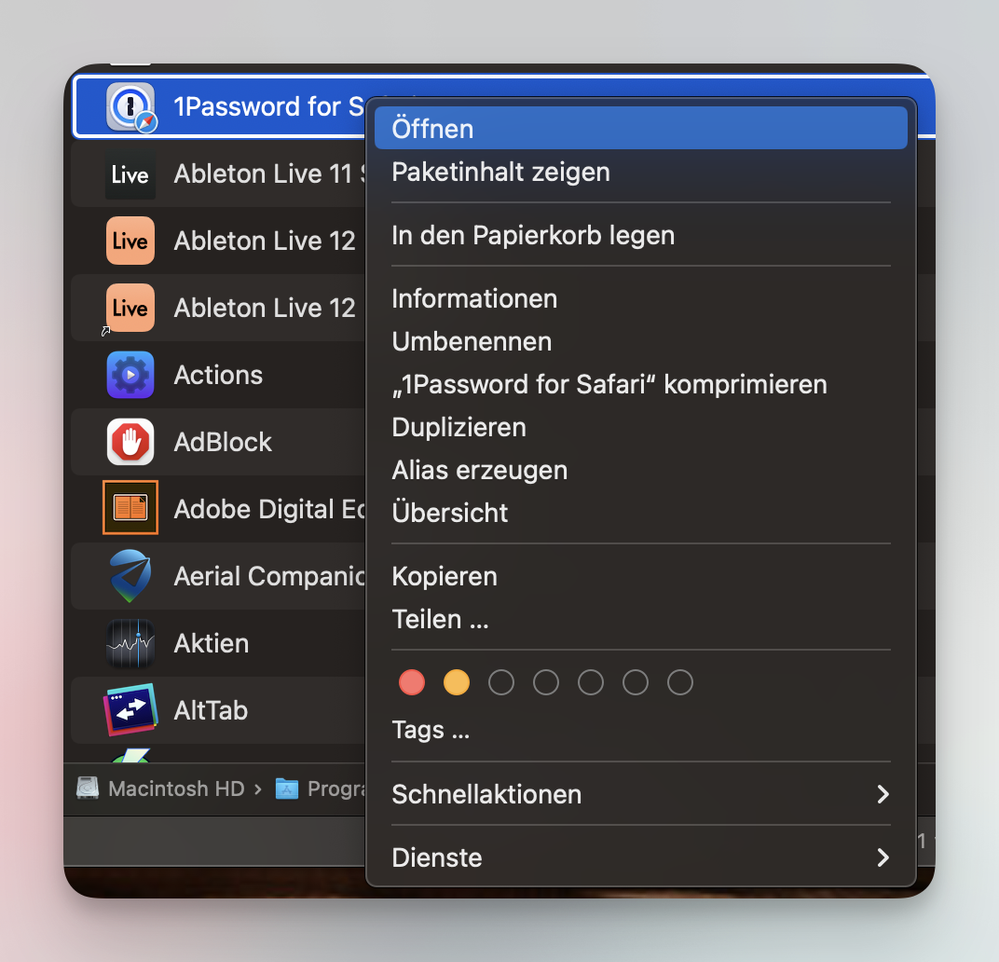
Task: Open the Tags ... dialog entry
Action: coord(430,730)
